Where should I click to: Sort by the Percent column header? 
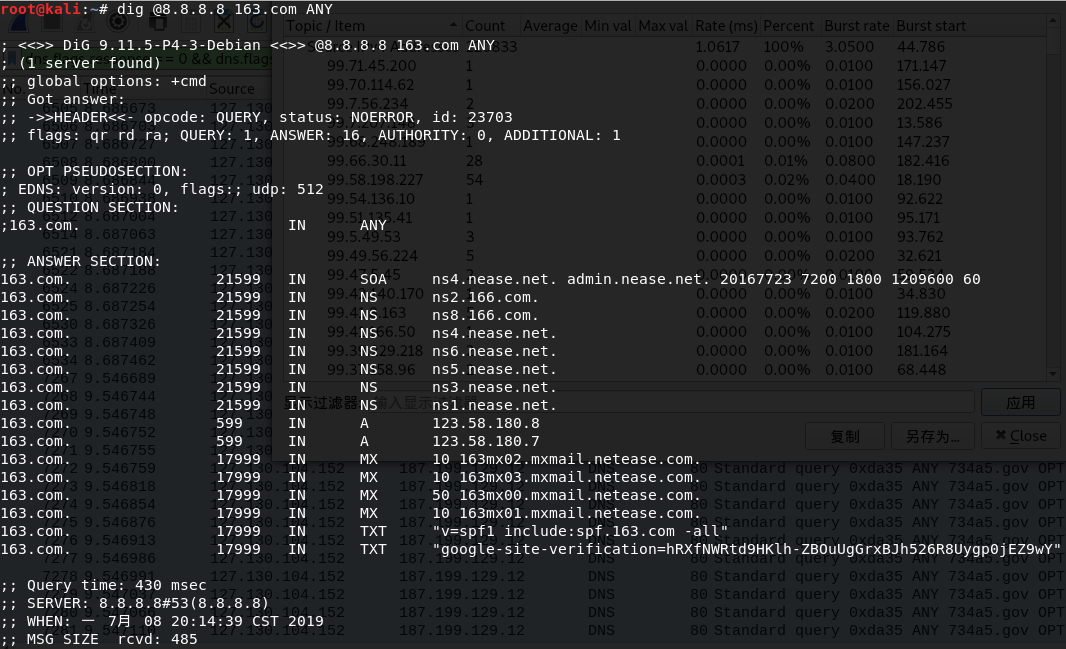[789, 26]
